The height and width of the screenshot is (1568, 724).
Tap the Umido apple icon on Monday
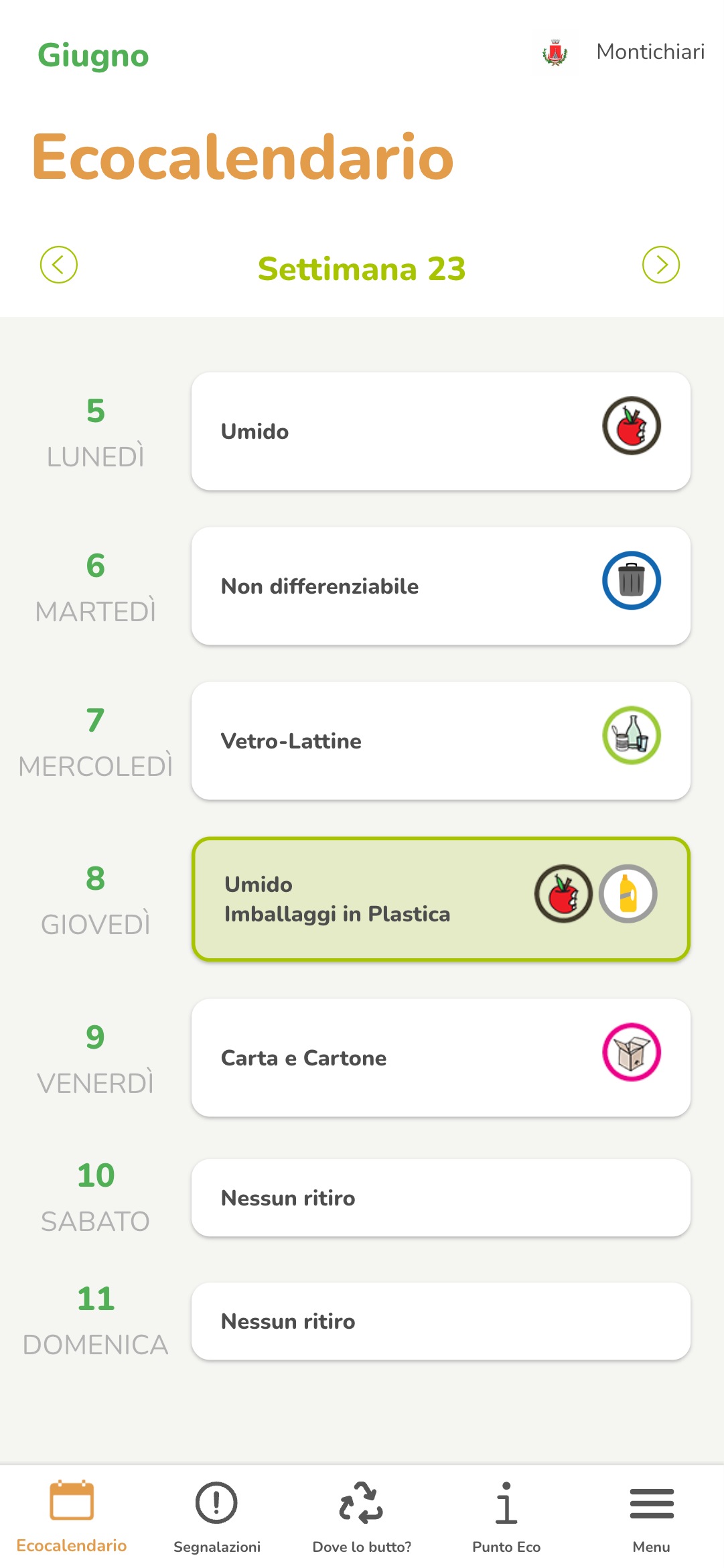point(631,426)
